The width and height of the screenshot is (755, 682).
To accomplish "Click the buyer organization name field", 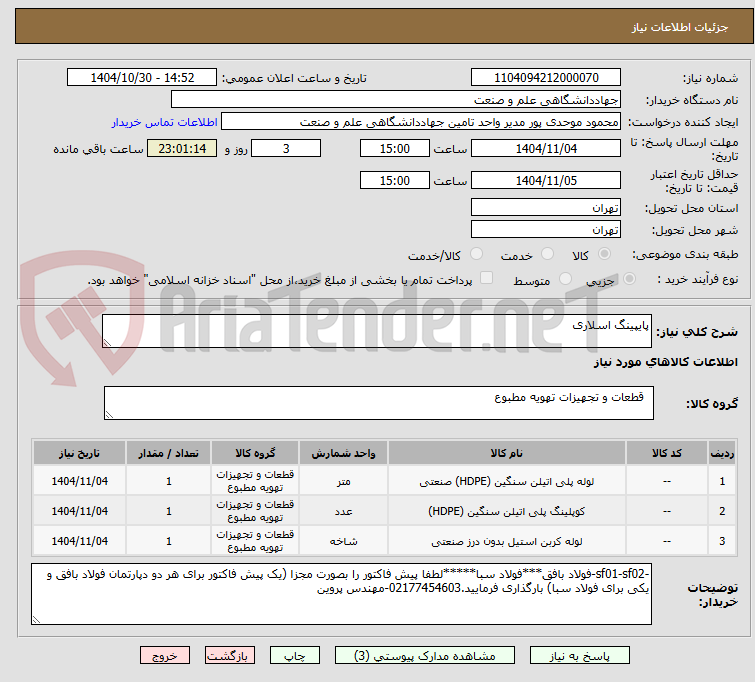I will (x=396, y=100).
